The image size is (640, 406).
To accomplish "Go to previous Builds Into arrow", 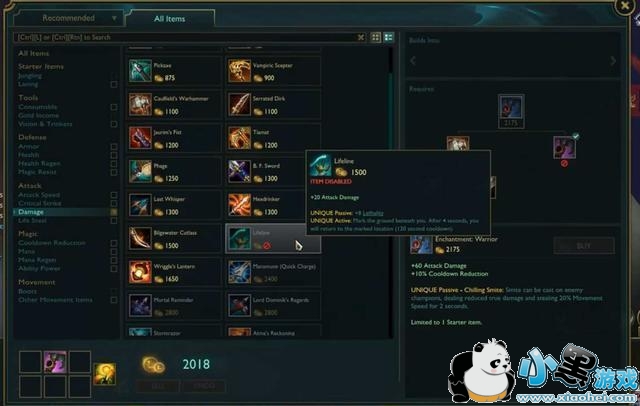I will [x=413, y=61].
